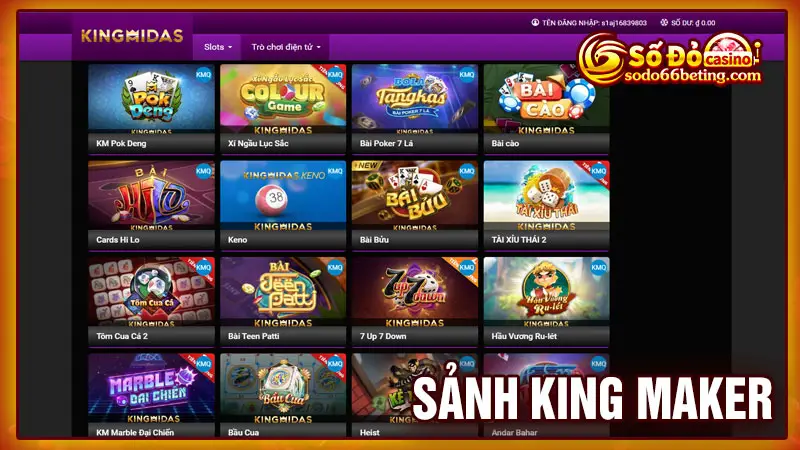Open the Cards Hi Lo game
This screenshot has height=450, width=800.
[x=151, y=195]
